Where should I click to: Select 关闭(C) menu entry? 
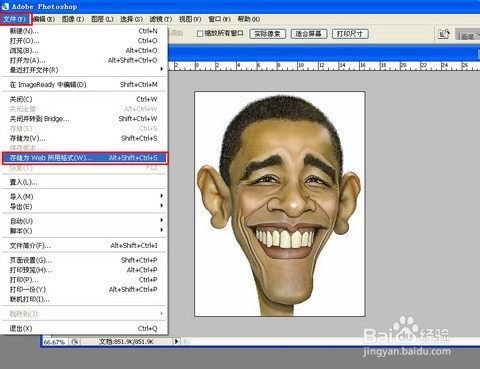[x=84, y=99]
